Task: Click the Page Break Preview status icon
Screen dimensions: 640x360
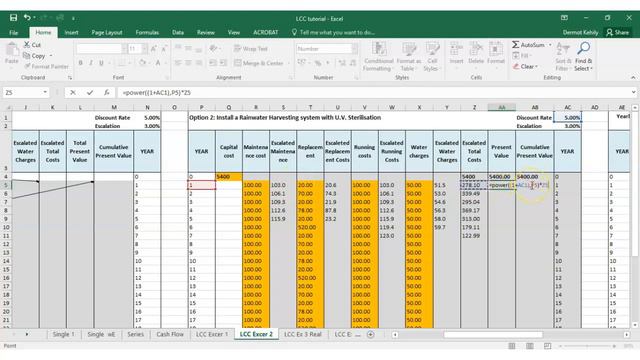Action: pos(548,346)
